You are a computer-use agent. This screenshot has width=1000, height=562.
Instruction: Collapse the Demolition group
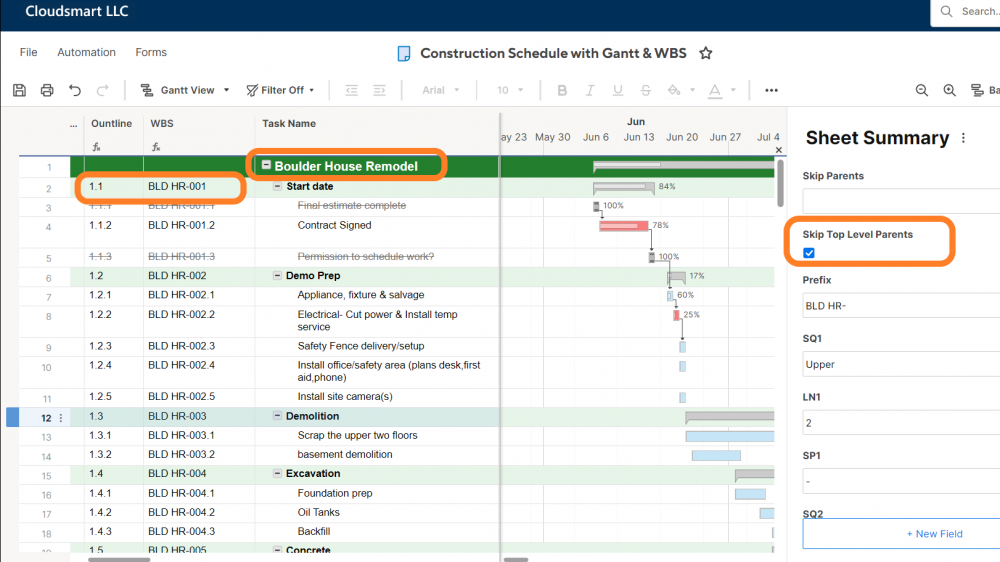[x=277, y=415]
